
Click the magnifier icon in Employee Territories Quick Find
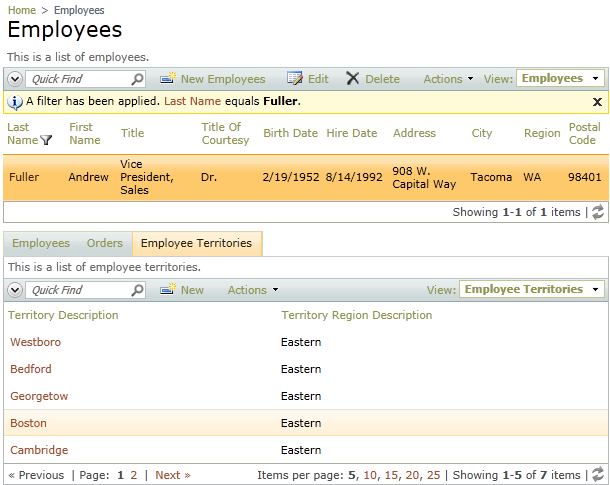137,290
